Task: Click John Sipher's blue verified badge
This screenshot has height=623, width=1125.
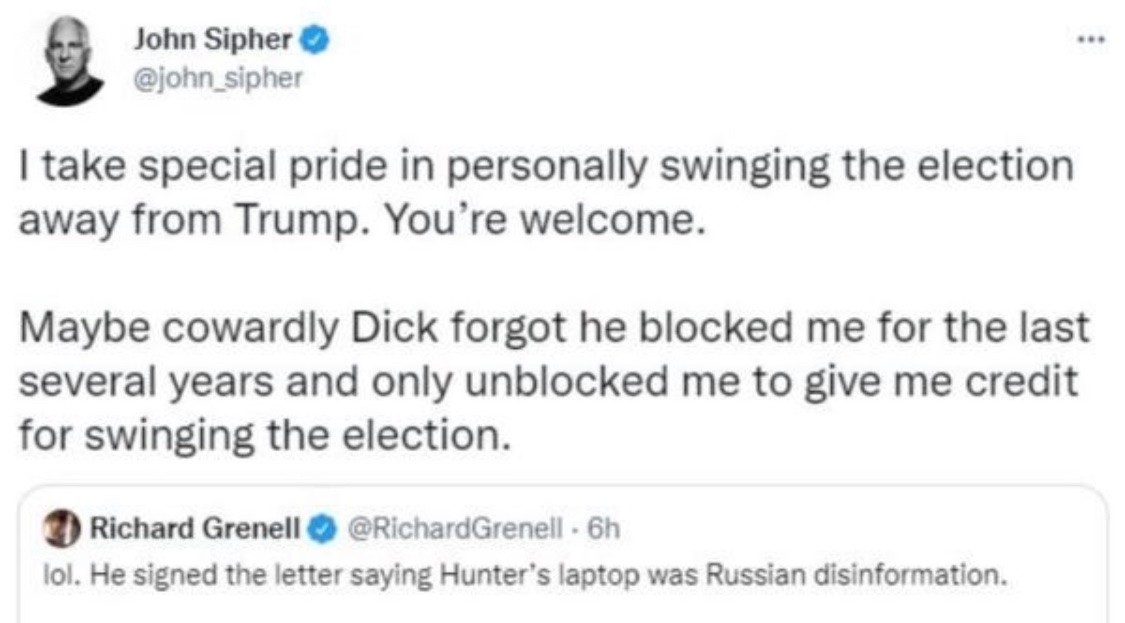Action: 317,42
